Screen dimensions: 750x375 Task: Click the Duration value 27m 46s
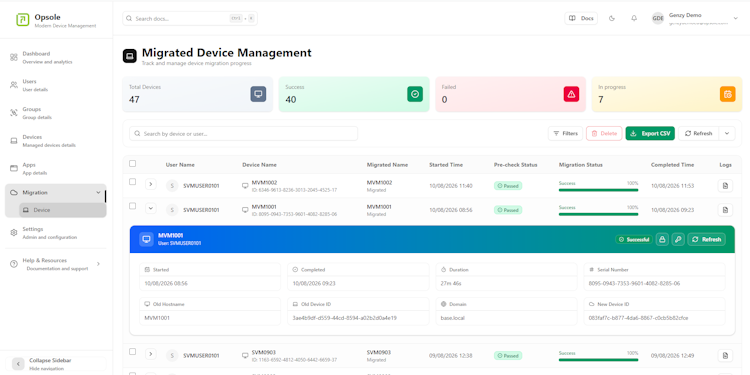[x=451, y=283]
